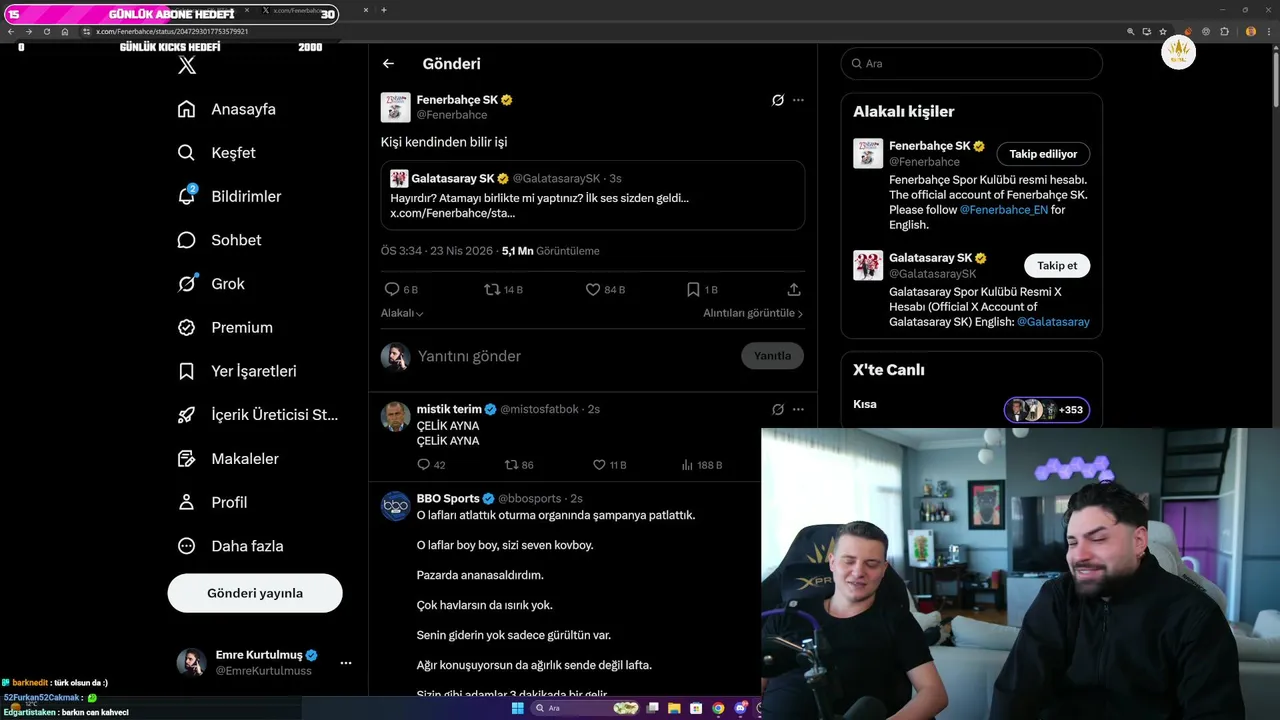Click Takip ediliyor button for Fenerbahçe SK
Viewport: 1280px width, 720px height.
tap(1043, 154)
